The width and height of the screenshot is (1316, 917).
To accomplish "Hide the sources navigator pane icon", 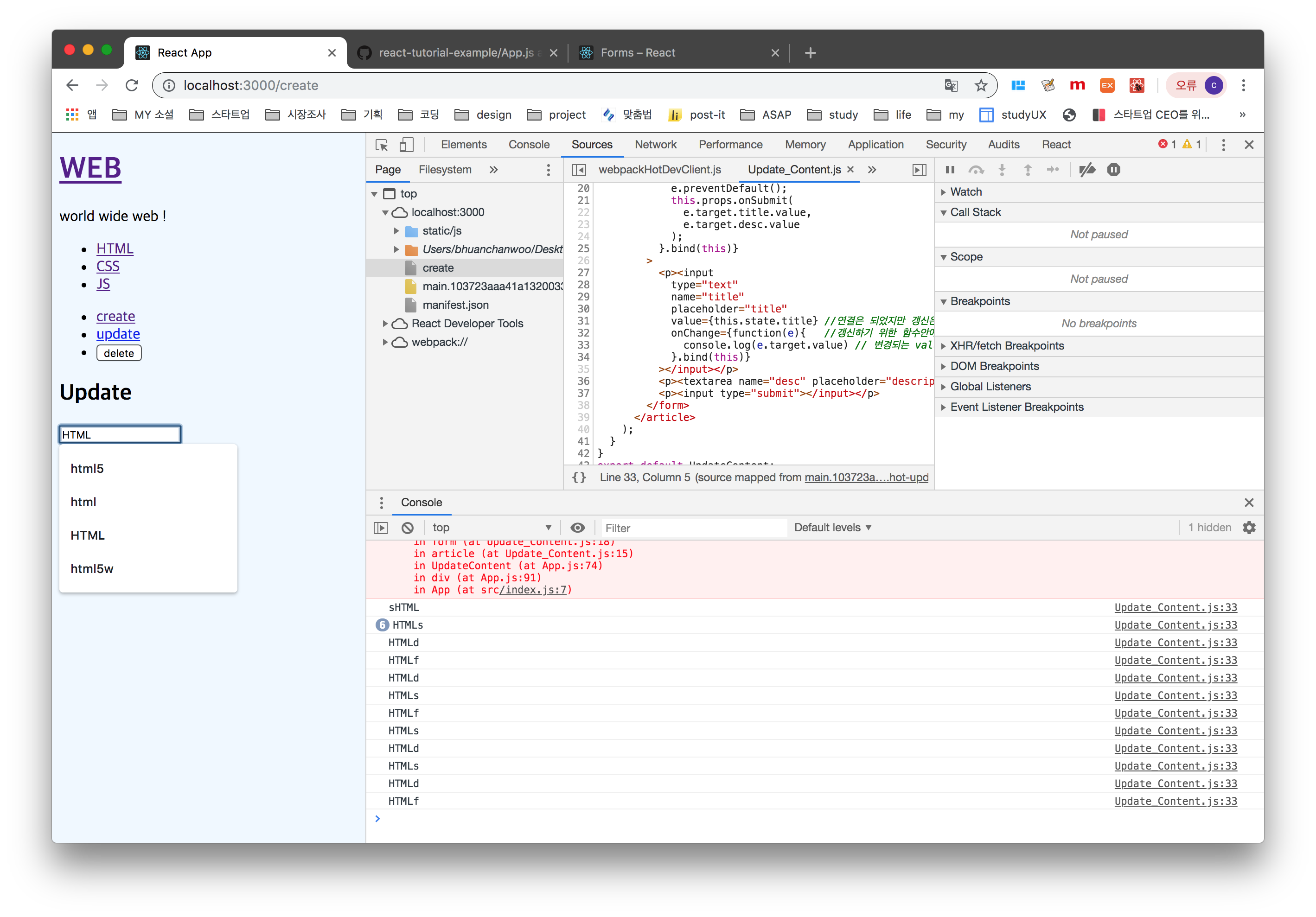I will [x=580, y=170].
